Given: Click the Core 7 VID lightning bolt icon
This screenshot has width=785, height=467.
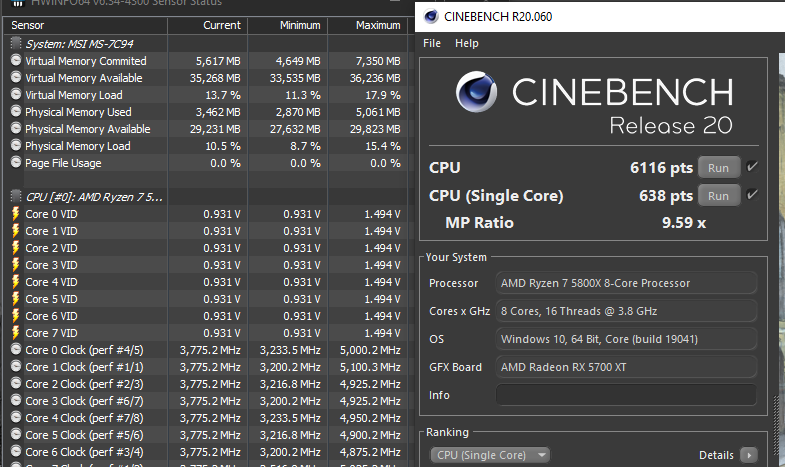Looking at the screenshot, I should click(16, 333).
